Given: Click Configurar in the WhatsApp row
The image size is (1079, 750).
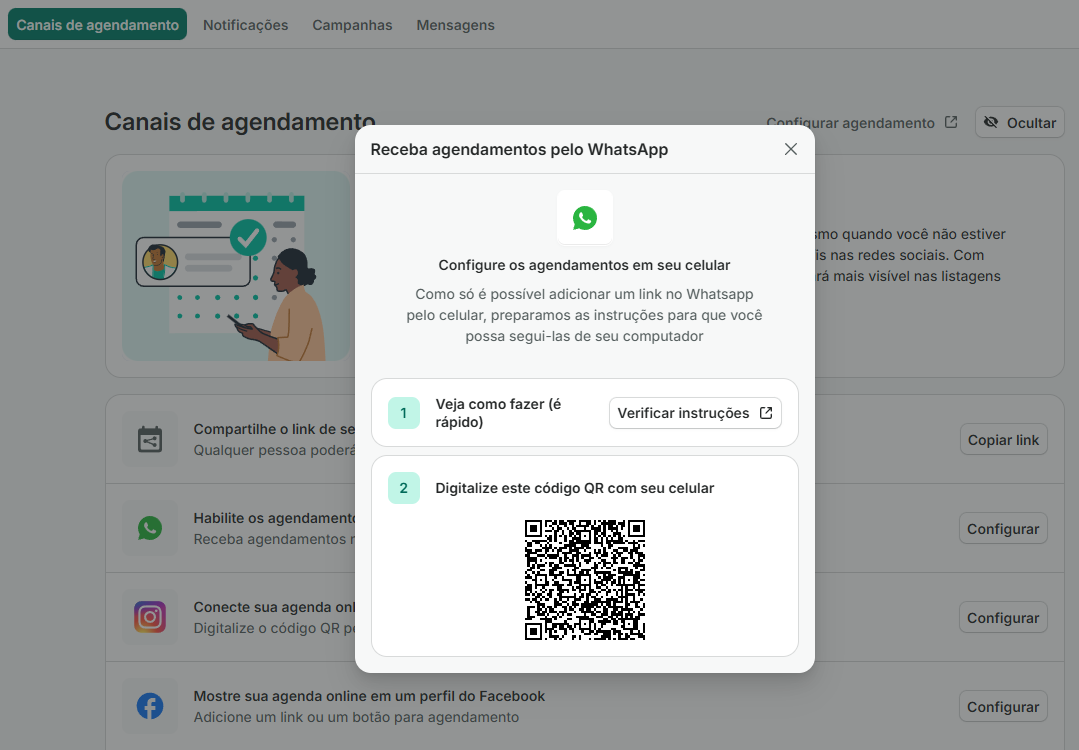Looking at the screenshot, I should pyautogui.click(x=1003, y=528).
